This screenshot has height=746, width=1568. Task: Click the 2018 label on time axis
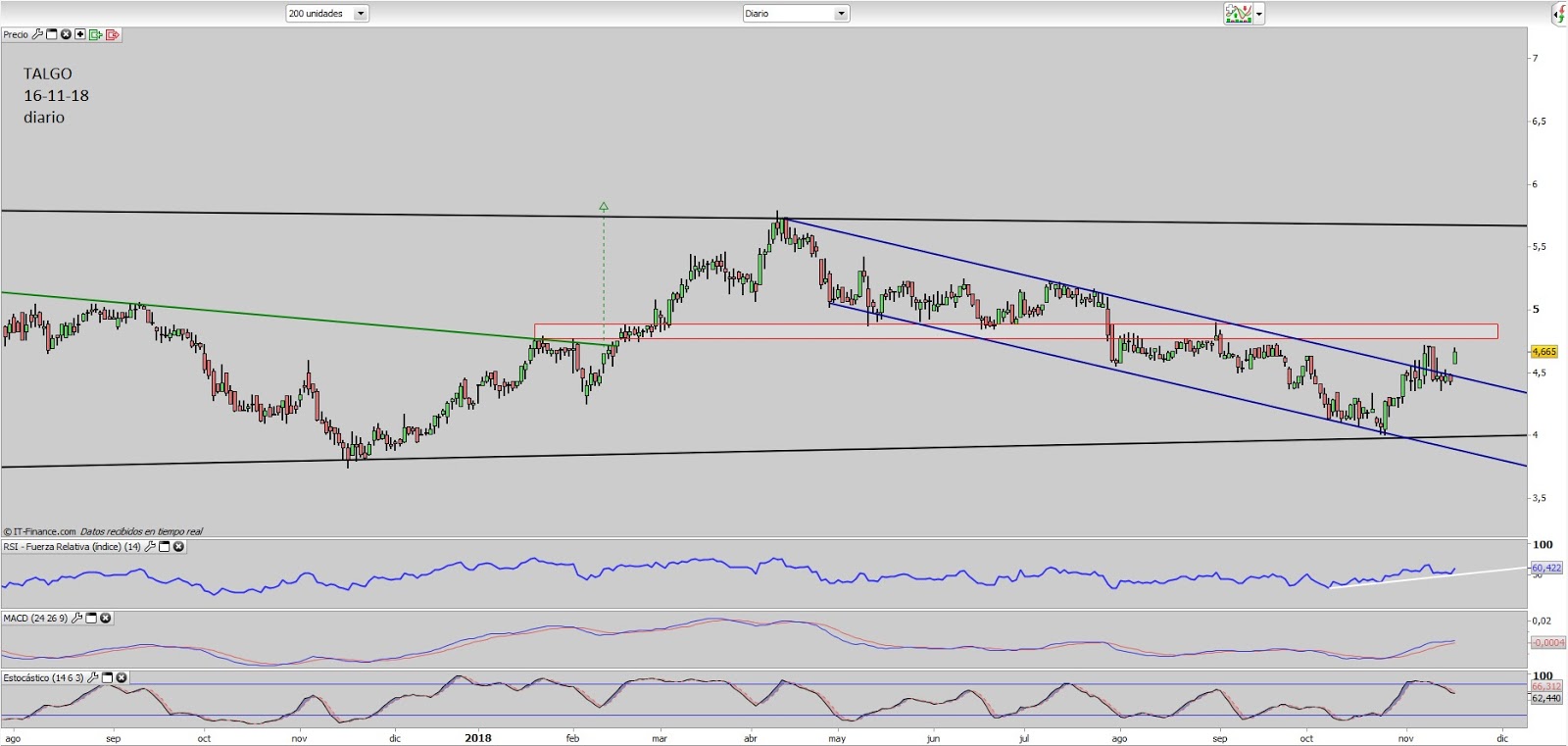coord(478,738)
